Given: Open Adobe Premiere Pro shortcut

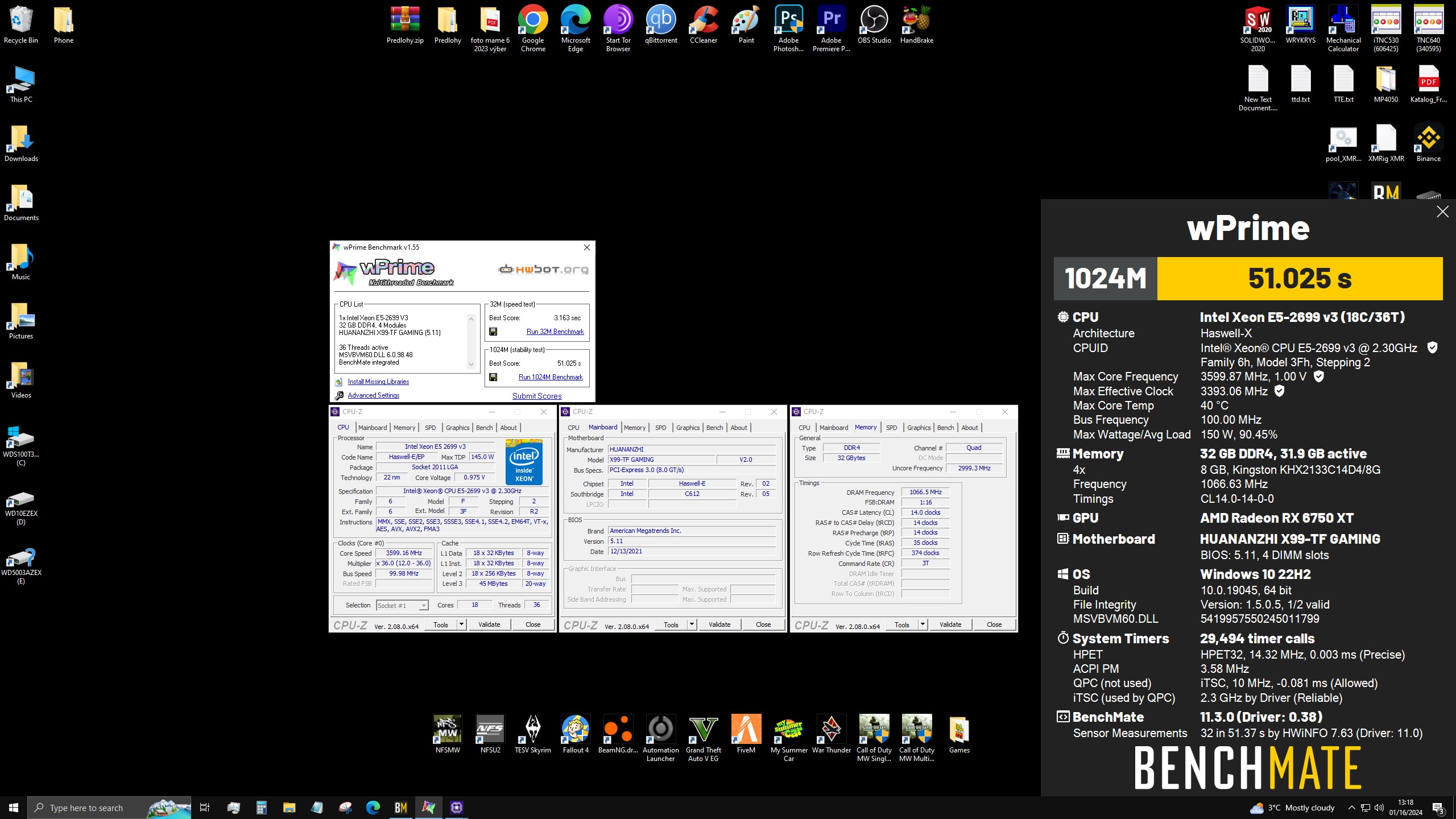Looking at the screenshot, I should pos(832,28).
